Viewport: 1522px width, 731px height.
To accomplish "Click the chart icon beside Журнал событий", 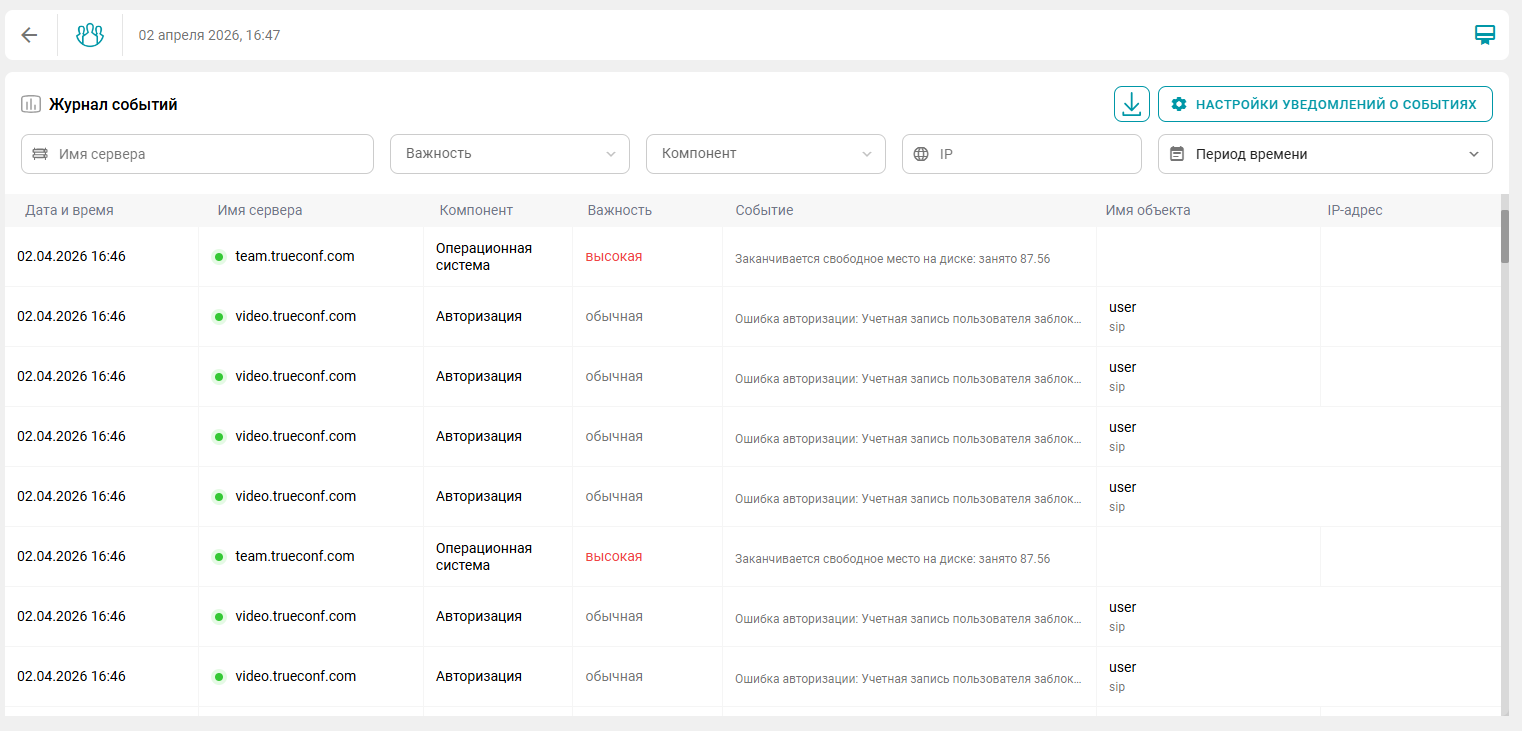I will point(31,104).
